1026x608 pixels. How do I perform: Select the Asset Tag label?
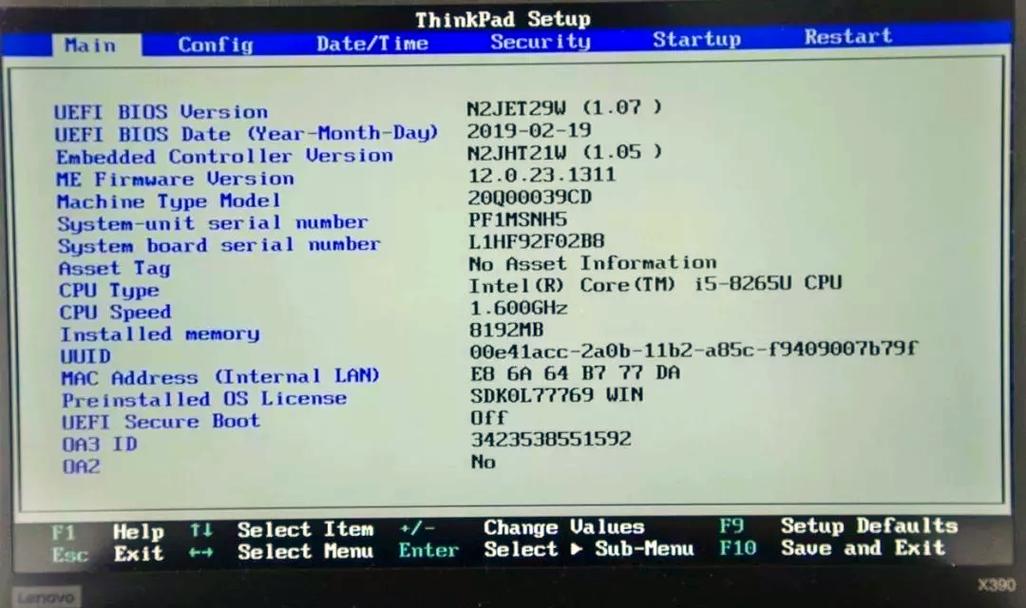tap(115, 268)
